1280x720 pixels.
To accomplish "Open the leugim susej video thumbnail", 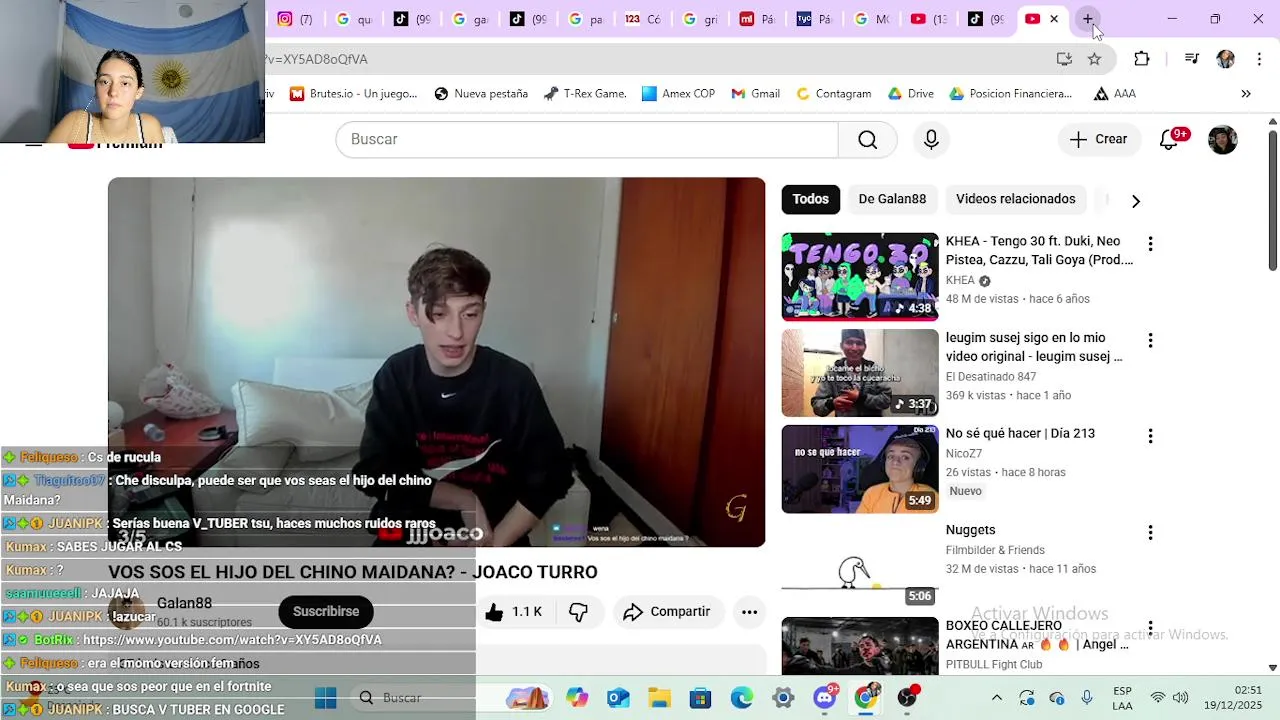I will pyautogui.click(x=860, y=373).
